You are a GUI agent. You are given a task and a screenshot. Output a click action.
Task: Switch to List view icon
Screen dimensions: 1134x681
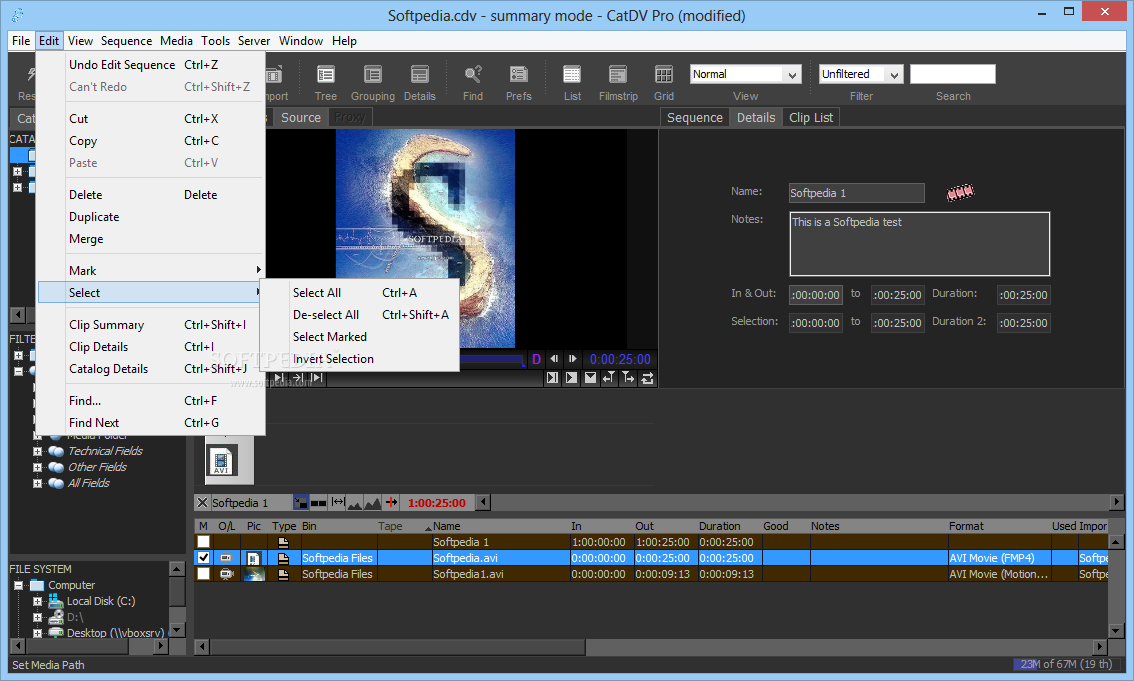click(572, 74)
